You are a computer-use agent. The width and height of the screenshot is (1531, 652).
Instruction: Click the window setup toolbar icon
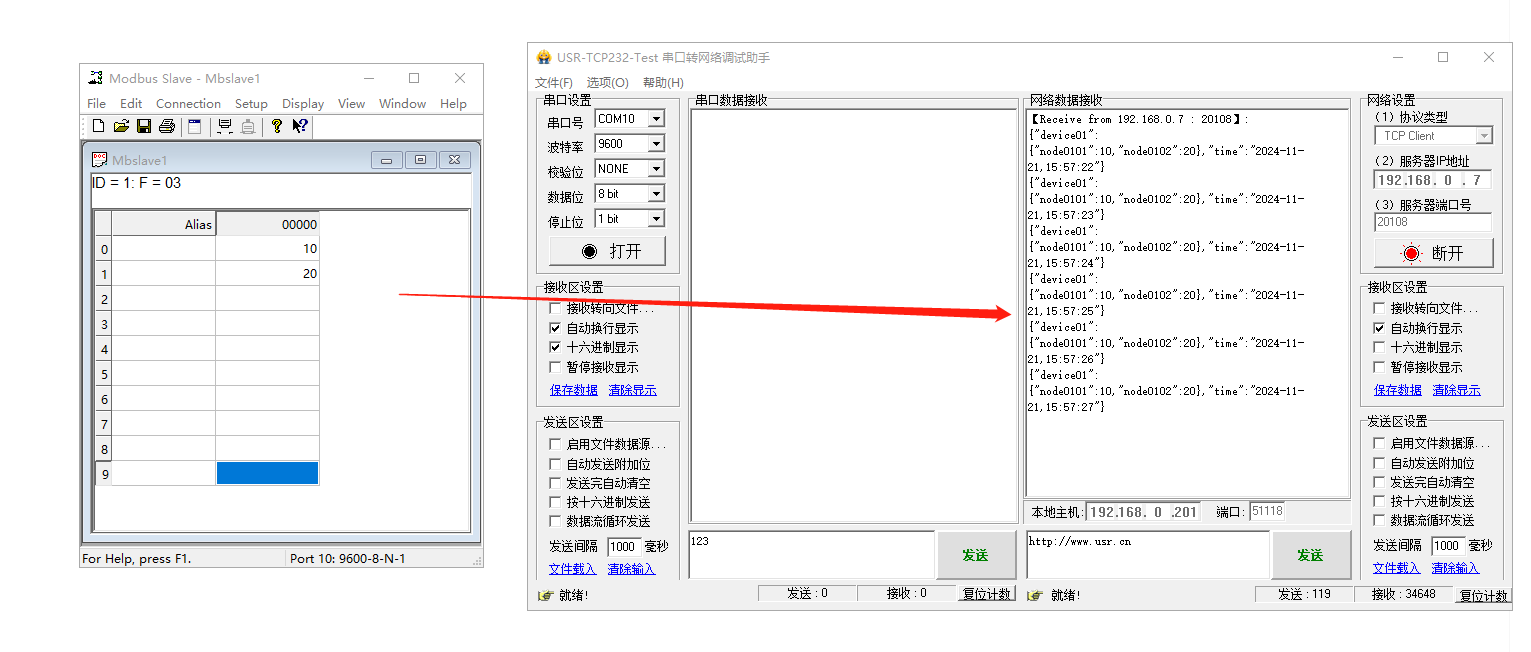(x=195, y=126)
